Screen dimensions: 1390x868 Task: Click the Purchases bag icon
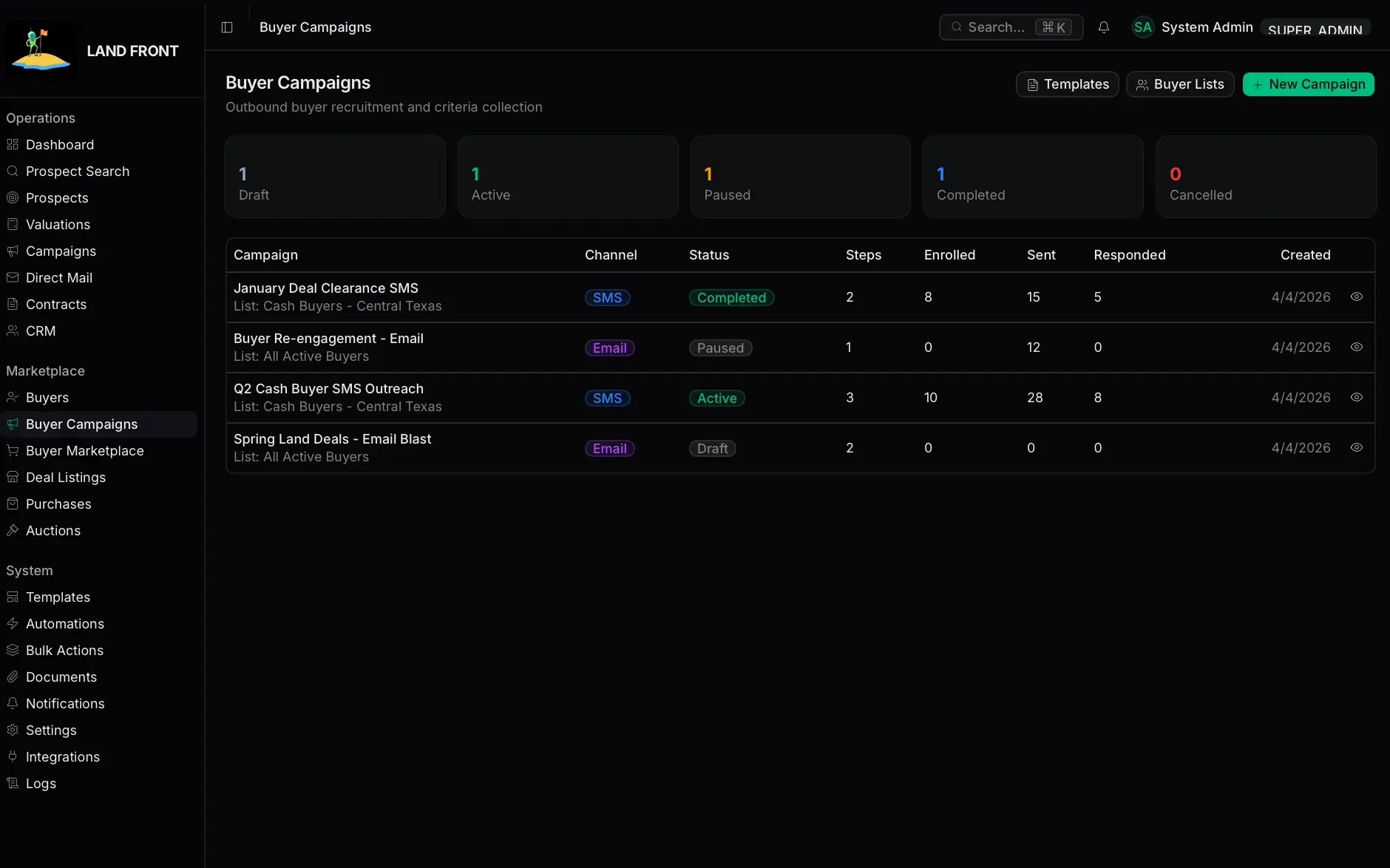point(13,504)
